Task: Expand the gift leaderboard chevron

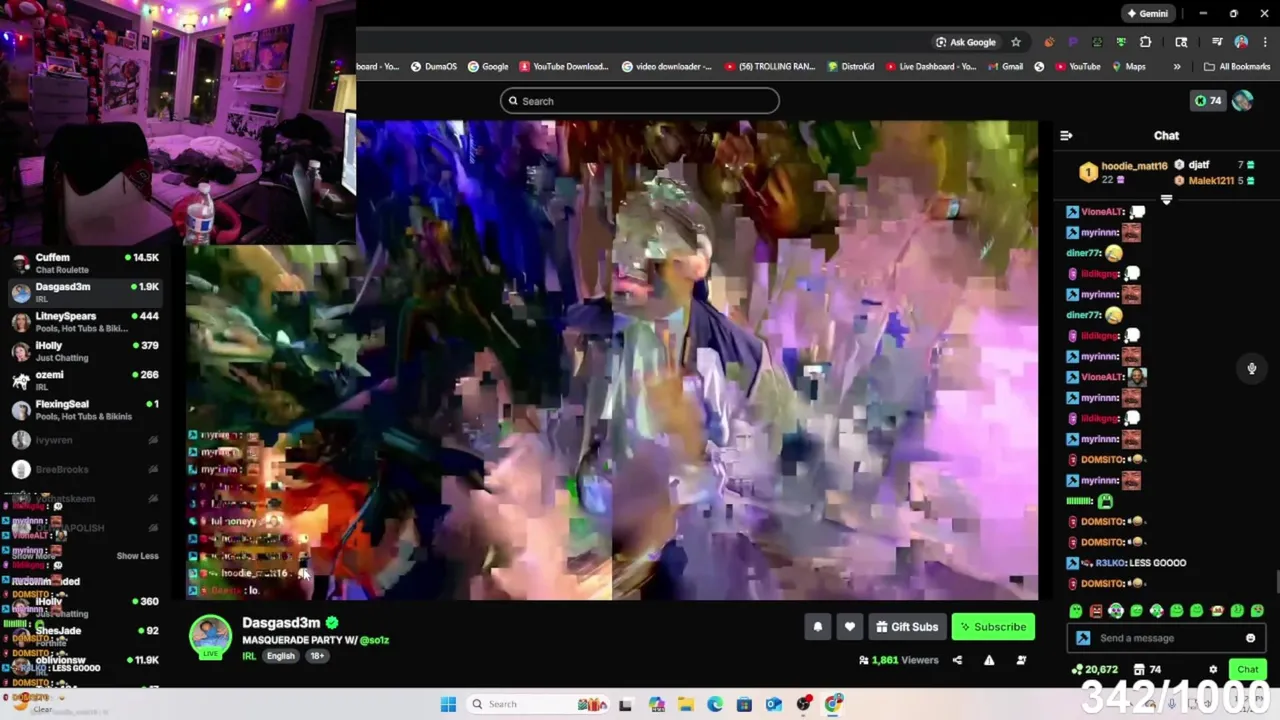Action: tap(1166, 200)
